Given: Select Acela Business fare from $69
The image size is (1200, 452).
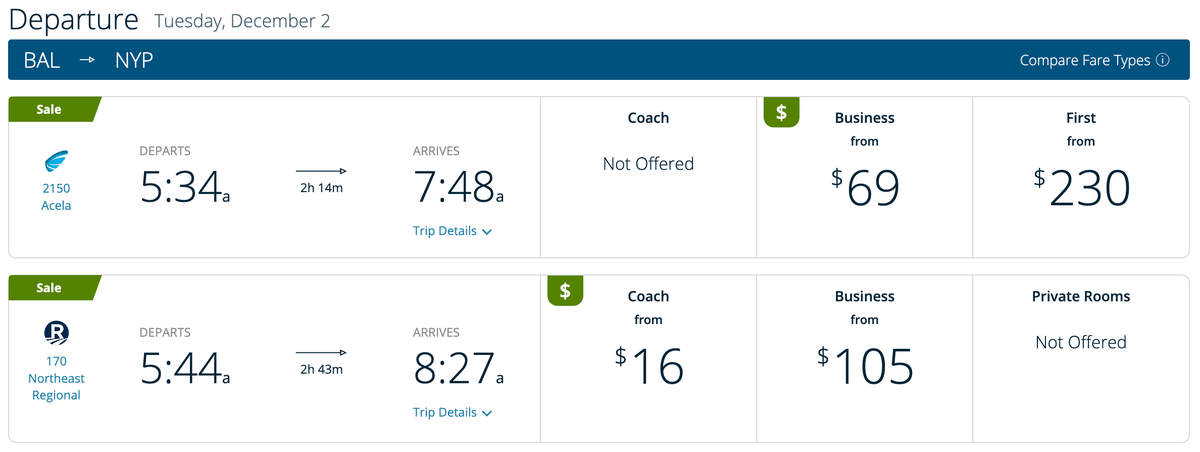Looking at the screenshot, I should tap(864, 177).
